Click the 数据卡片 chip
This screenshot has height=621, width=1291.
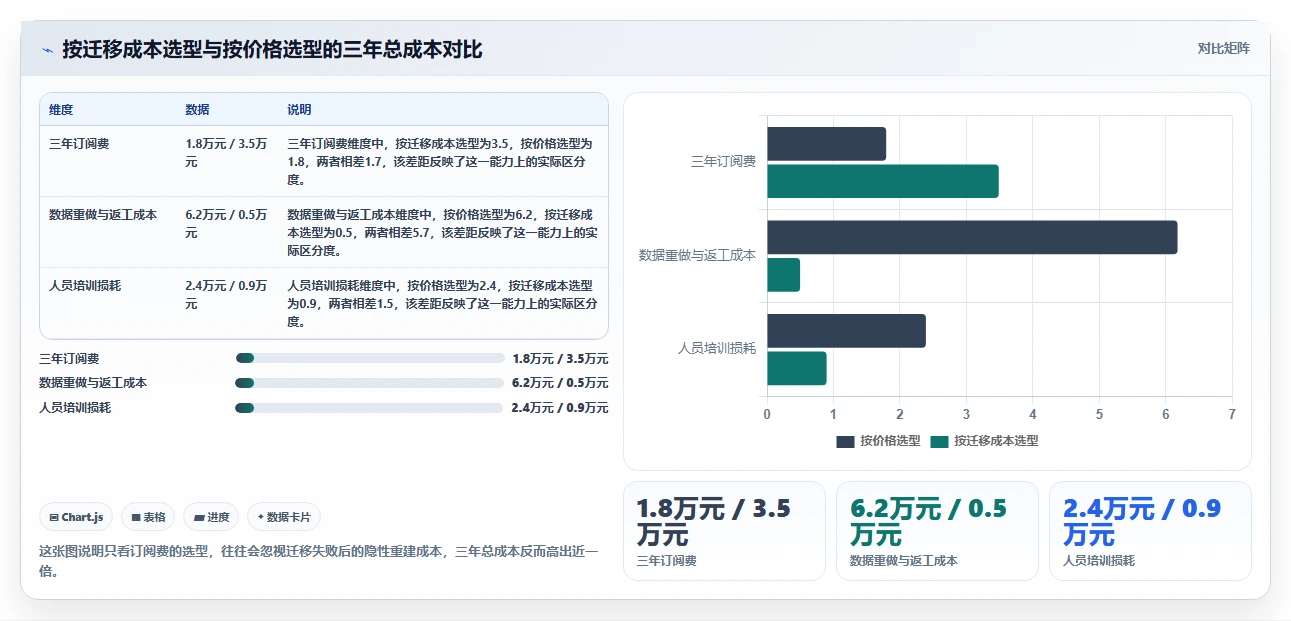point(284,517)
